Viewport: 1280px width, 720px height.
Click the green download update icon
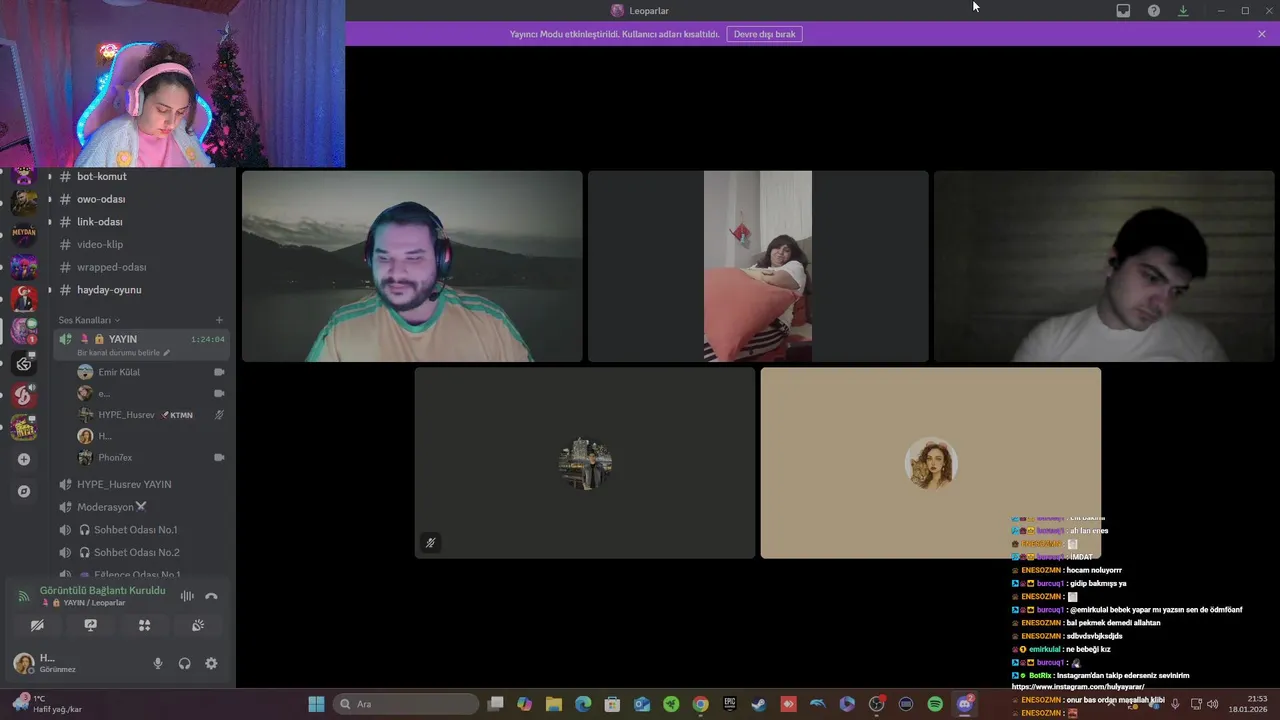pos(1184,11)
